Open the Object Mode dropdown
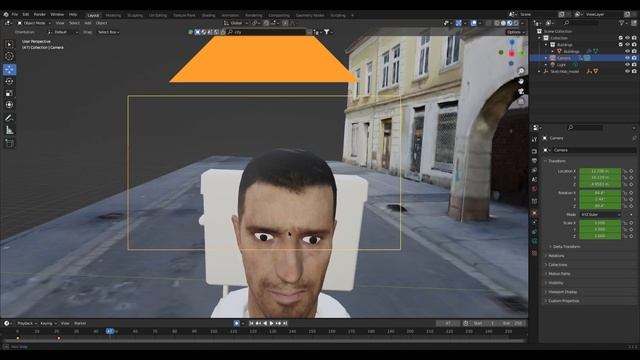Image resolution: width=640 pixels, height=360 pixels. (x=34, y=23)
